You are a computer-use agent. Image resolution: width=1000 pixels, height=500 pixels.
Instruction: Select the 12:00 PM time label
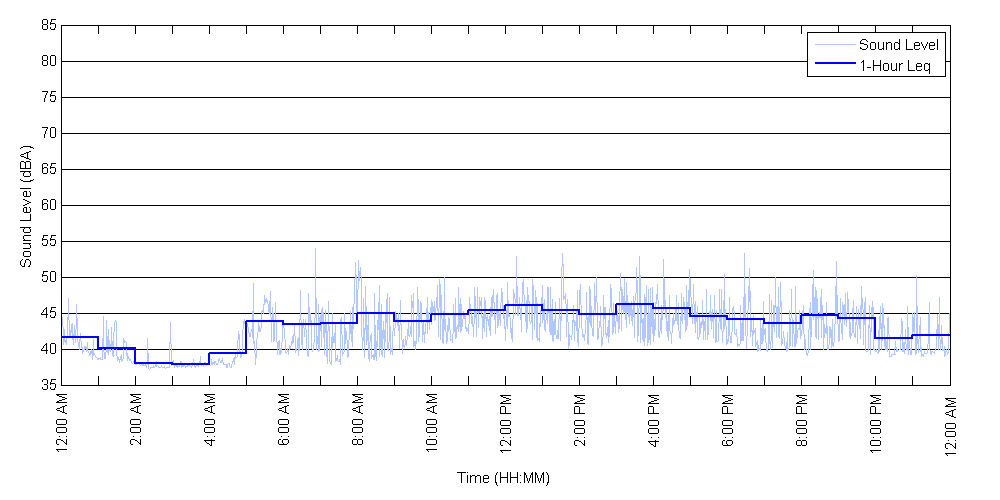506,425
